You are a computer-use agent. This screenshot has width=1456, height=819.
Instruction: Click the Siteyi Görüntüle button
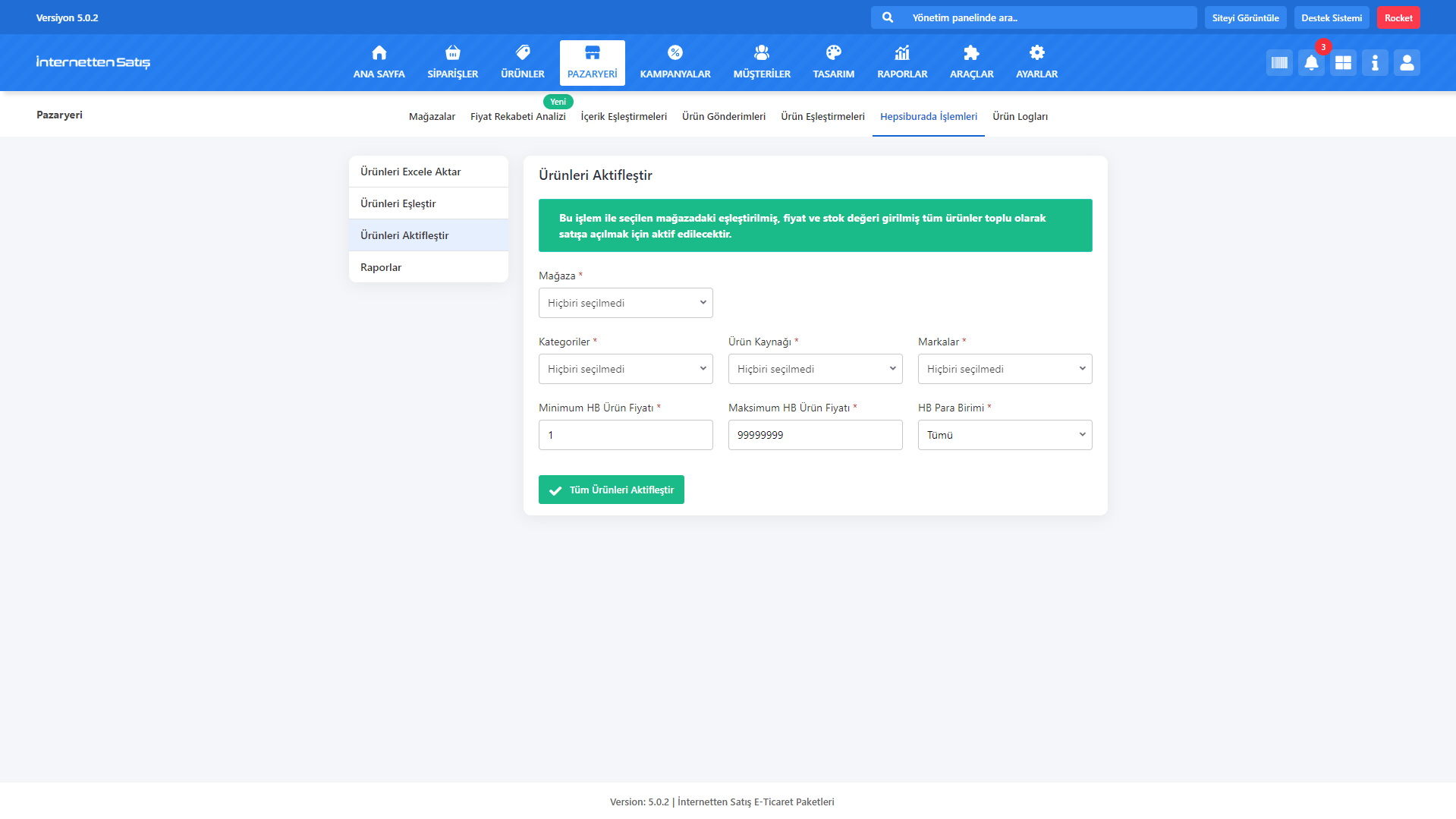click(1245, 18)
